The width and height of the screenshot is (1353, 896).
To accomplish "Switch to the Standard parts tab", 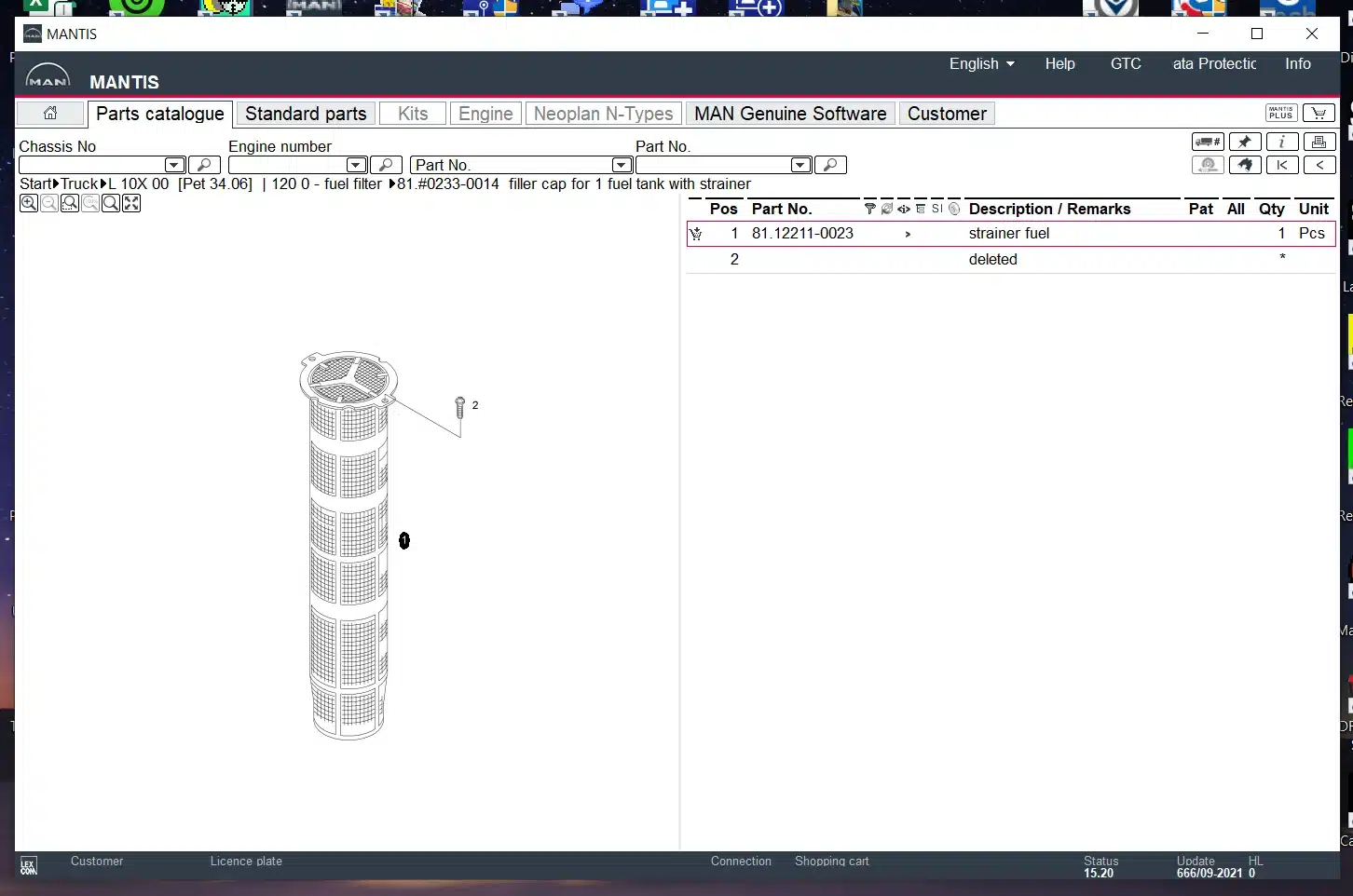I will pos(306,114).
